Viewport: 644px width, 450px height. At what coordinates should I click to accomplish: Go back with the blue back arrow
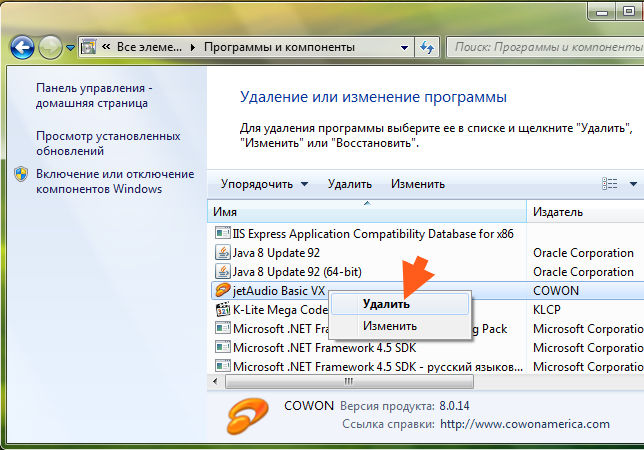pyautogui.click(x=22, y=48)
